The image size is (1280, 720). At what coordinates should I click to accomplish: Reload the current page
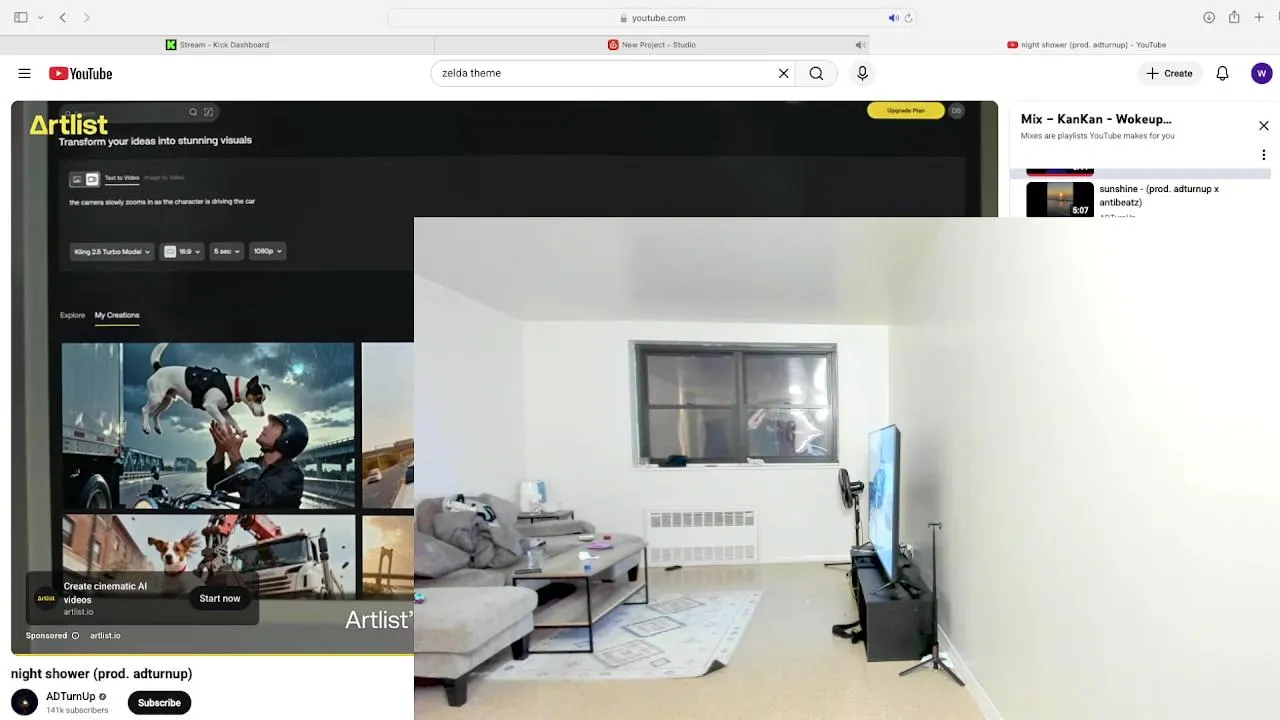908,17
